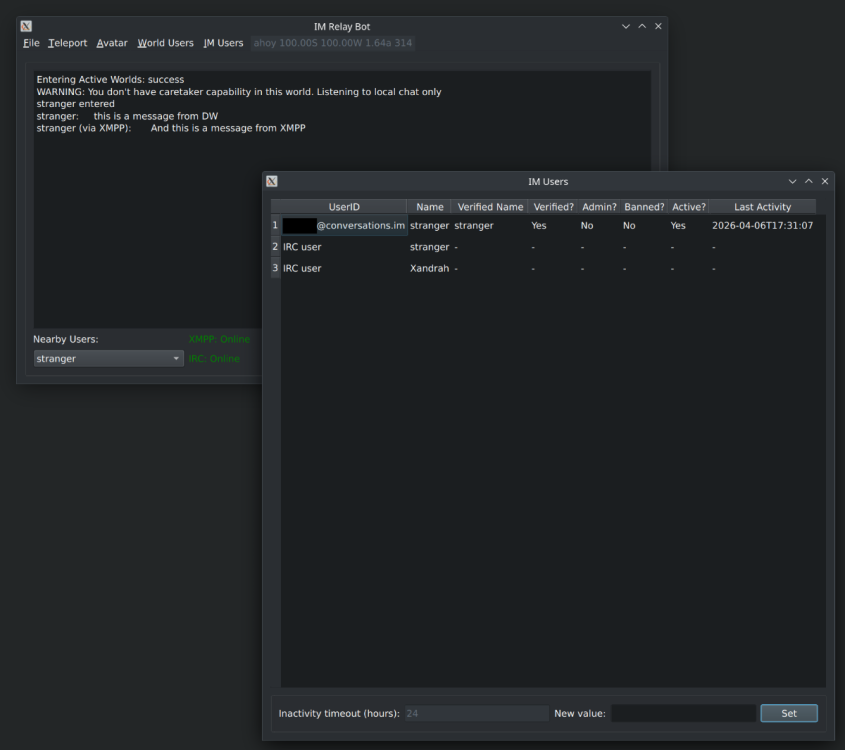
Task: Click the New value input field
Action: (683, 713)
